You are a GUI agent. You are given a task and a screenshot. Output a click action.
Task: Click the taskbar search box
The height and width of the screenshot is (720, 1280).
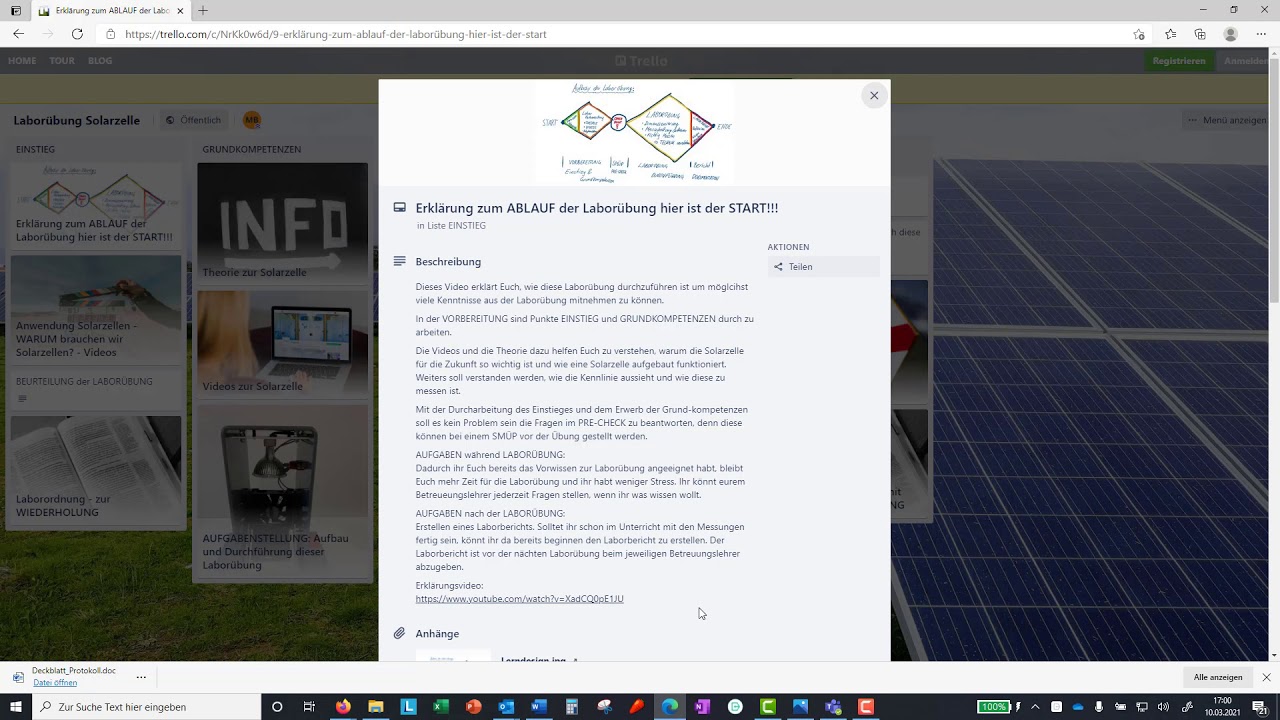tap(146, 707)
